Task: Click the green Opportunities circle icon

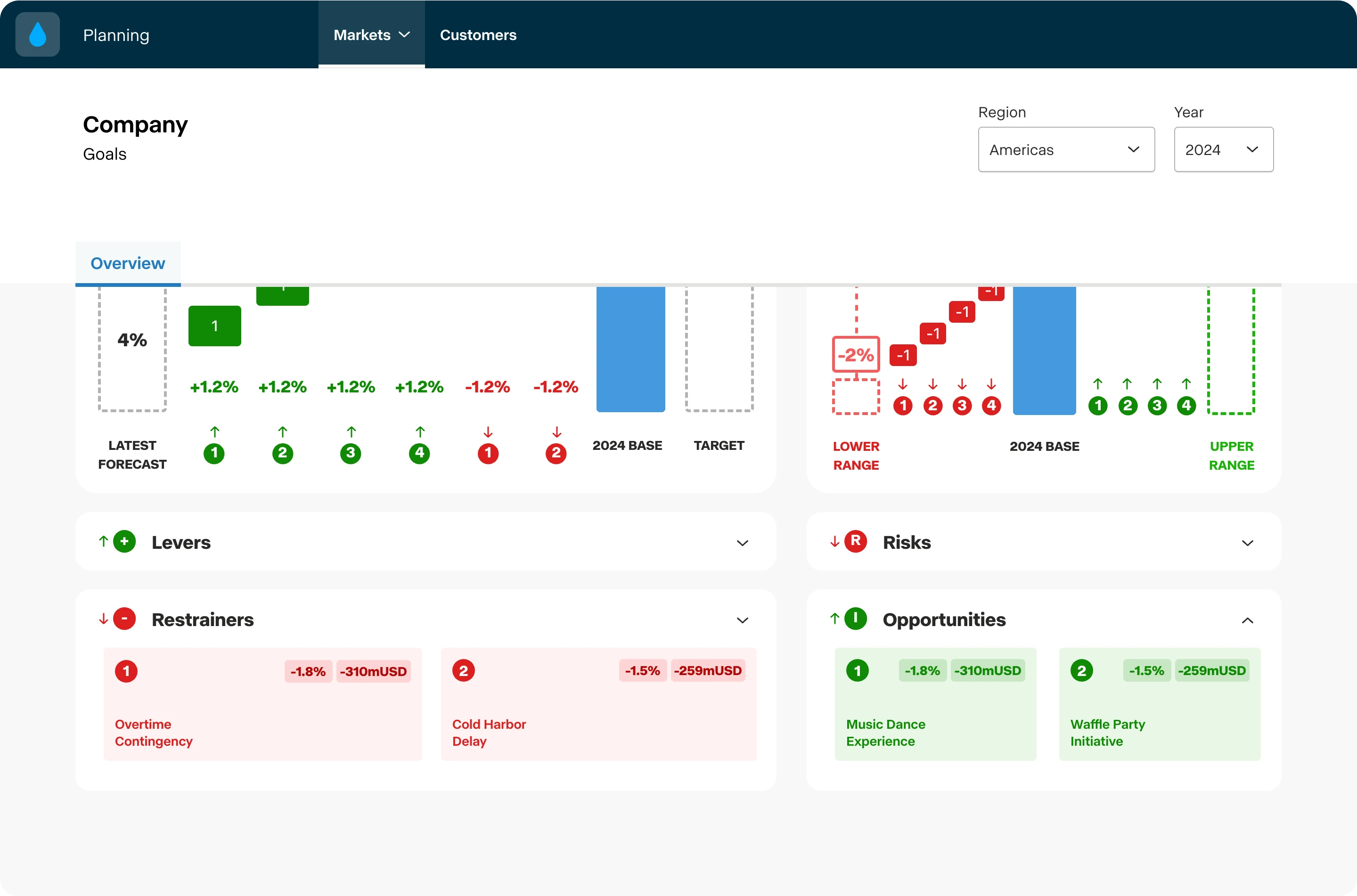Action: pos(855,619)
